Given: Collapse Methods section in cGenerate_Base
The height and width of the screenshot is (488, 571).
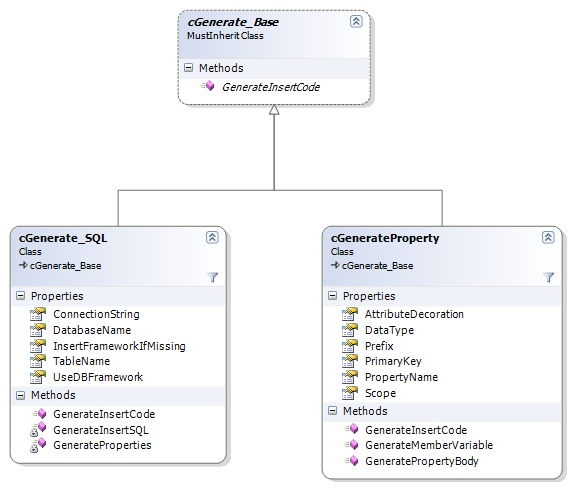Looking at the screenshot, I should point(188,67).
